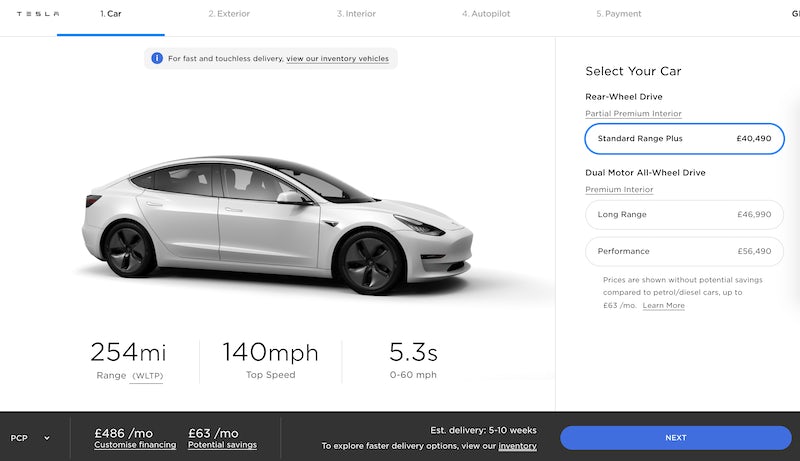This screenshot has height=461, width=800.
Task: Click the Next button
Action: point(675,438)
